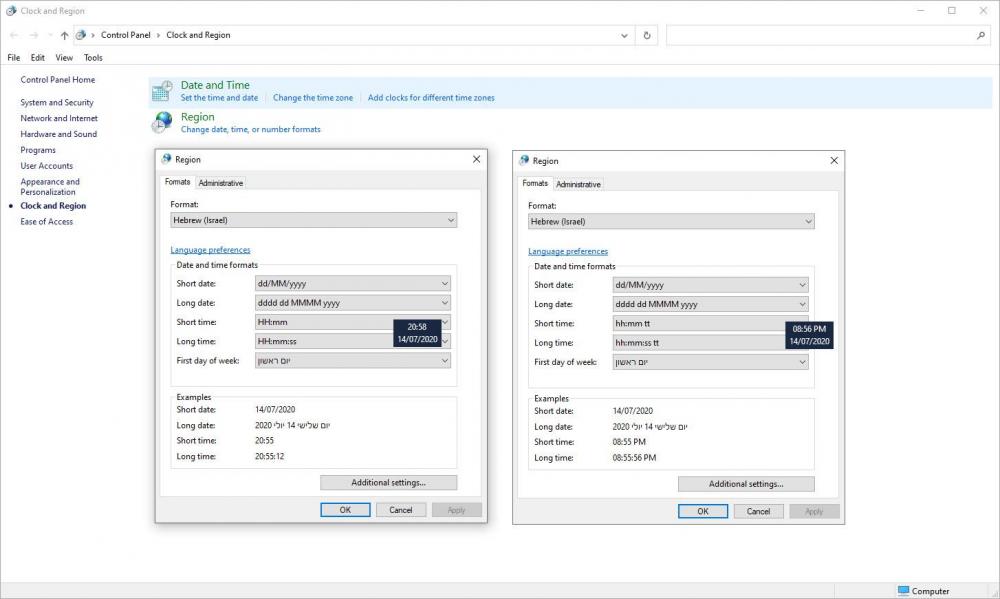
Task: Click Clock and Region breadcrumb in address bar
Action: [198, 35]
